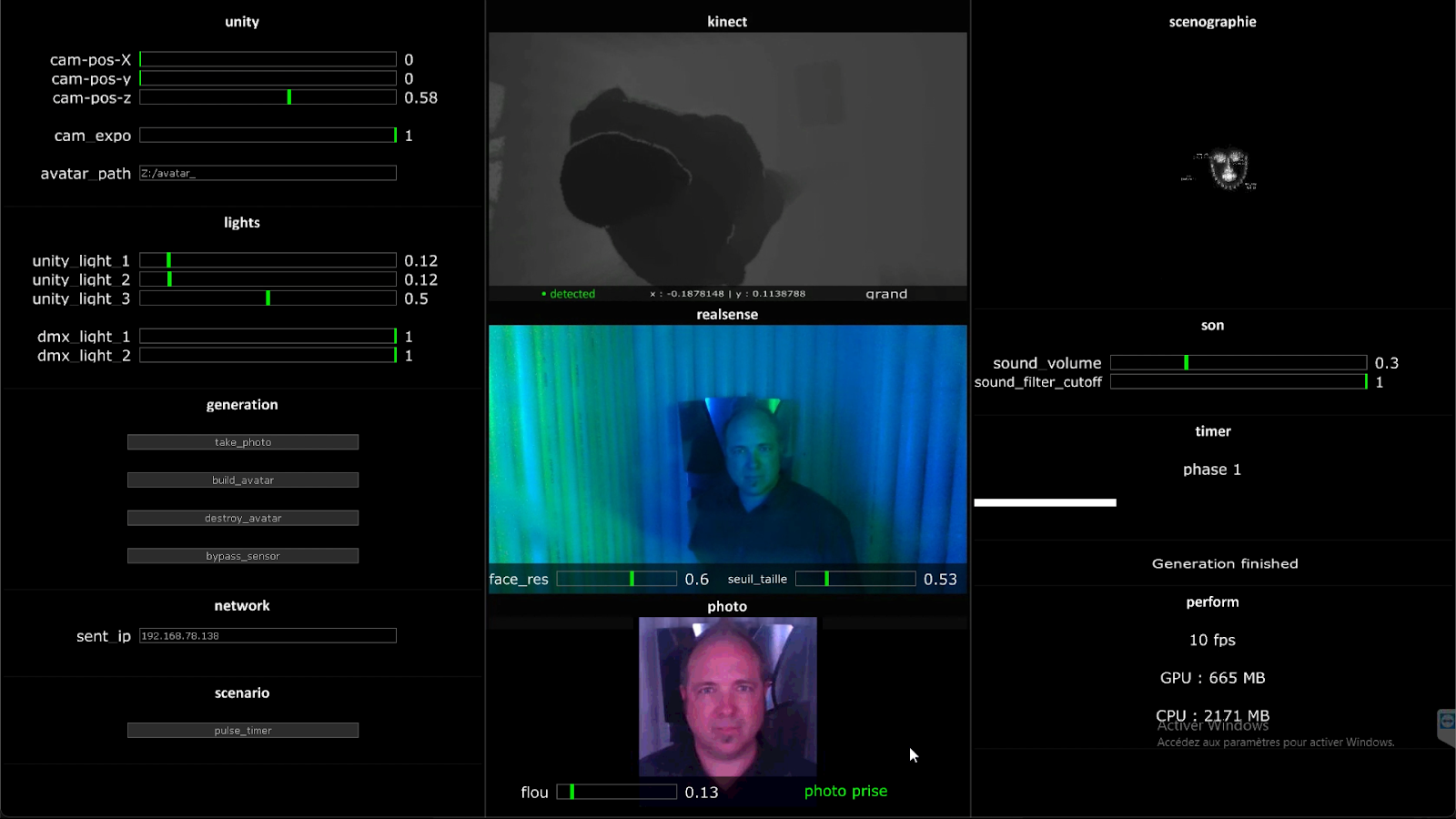
Task: Adjust the sound_volume slider
Action: (1238, 363)
